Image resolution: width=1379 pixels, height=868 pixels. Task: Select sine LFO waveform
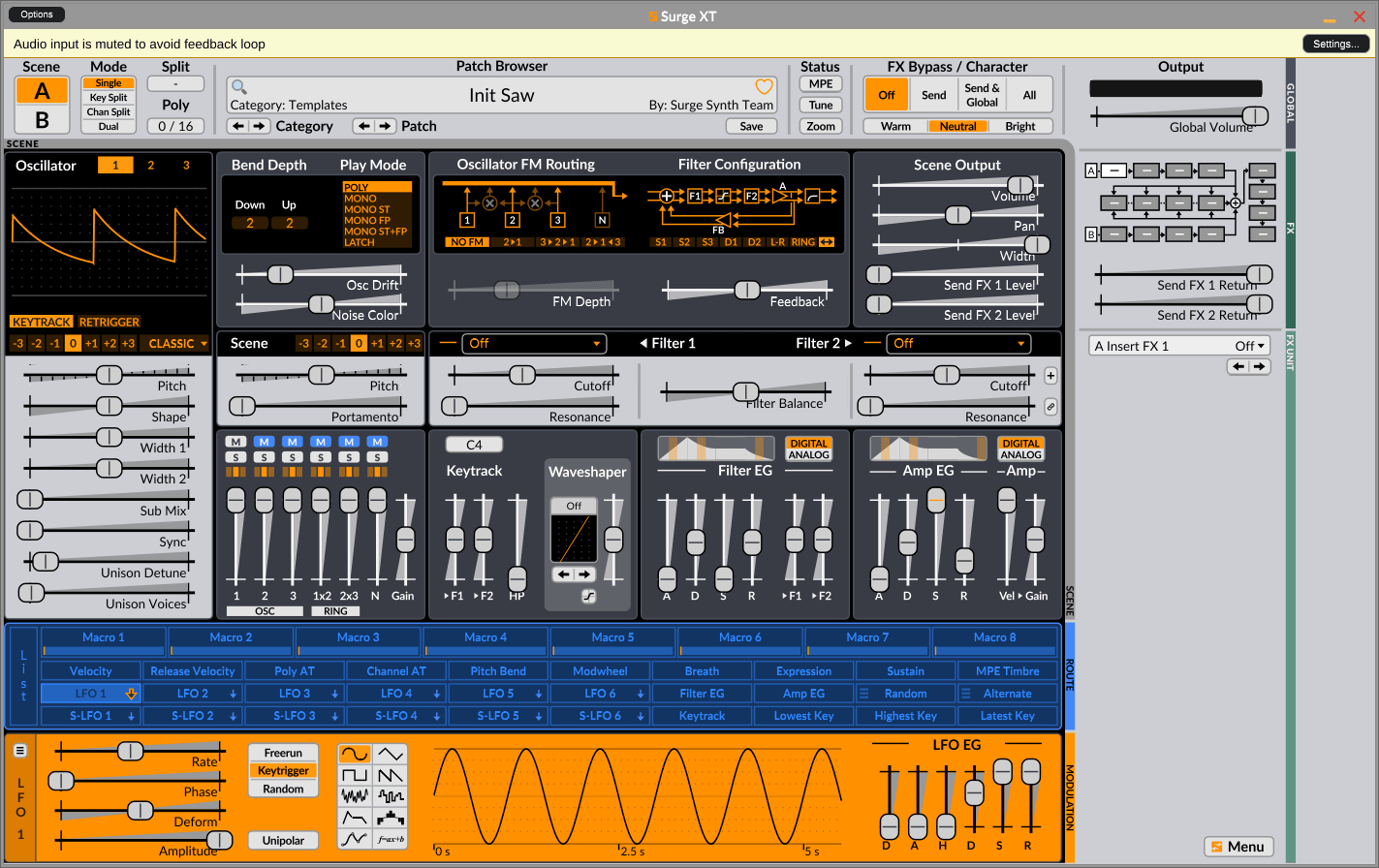(355, 753)
